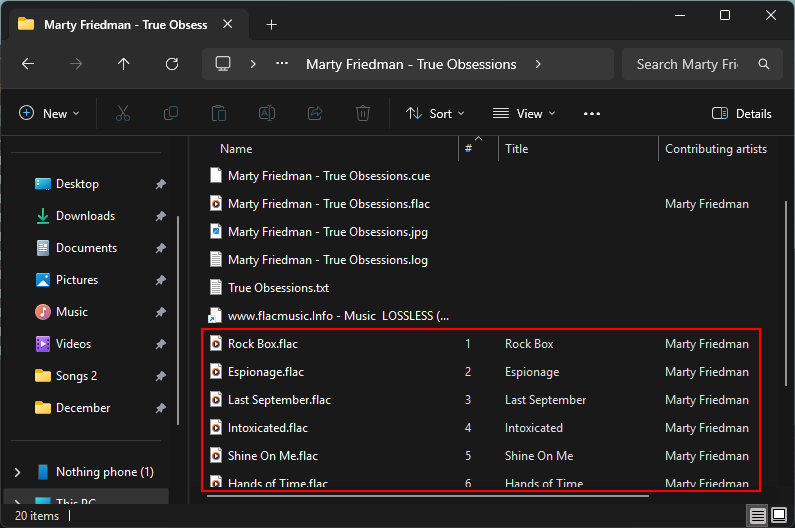Click the Share icon in toolbar
Viewport: 795px width, 528px height.
[x=315, y=114]
